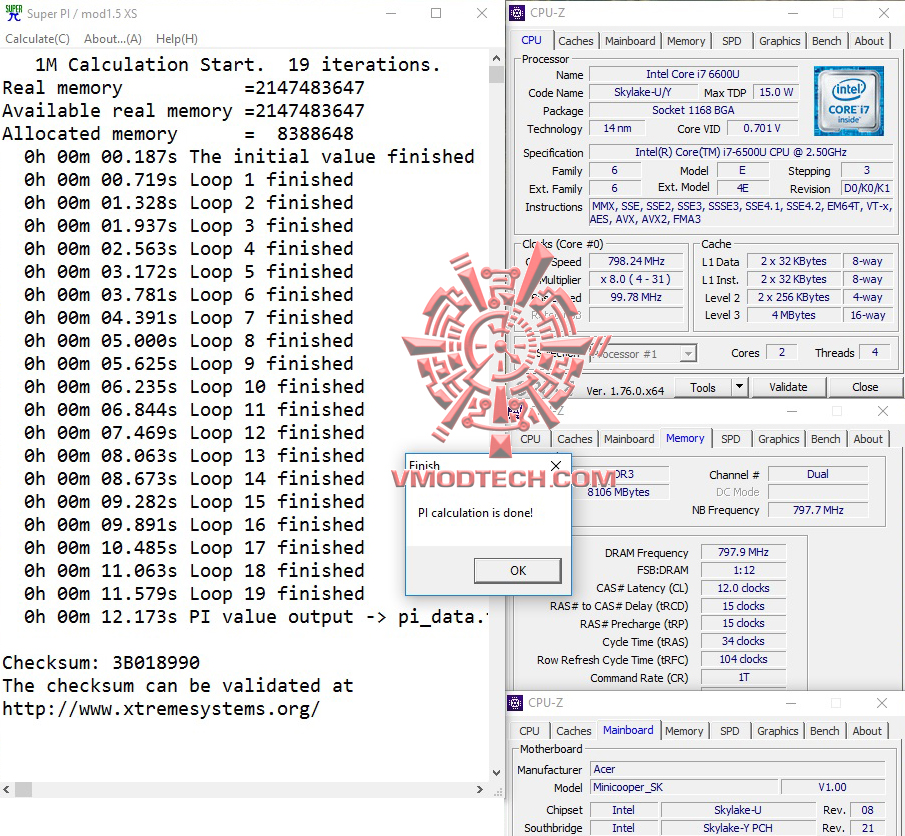This screenshot has height=836, width=905.
Task: Click the Close button in CPU-Z
Action: [x=865, y=387]
